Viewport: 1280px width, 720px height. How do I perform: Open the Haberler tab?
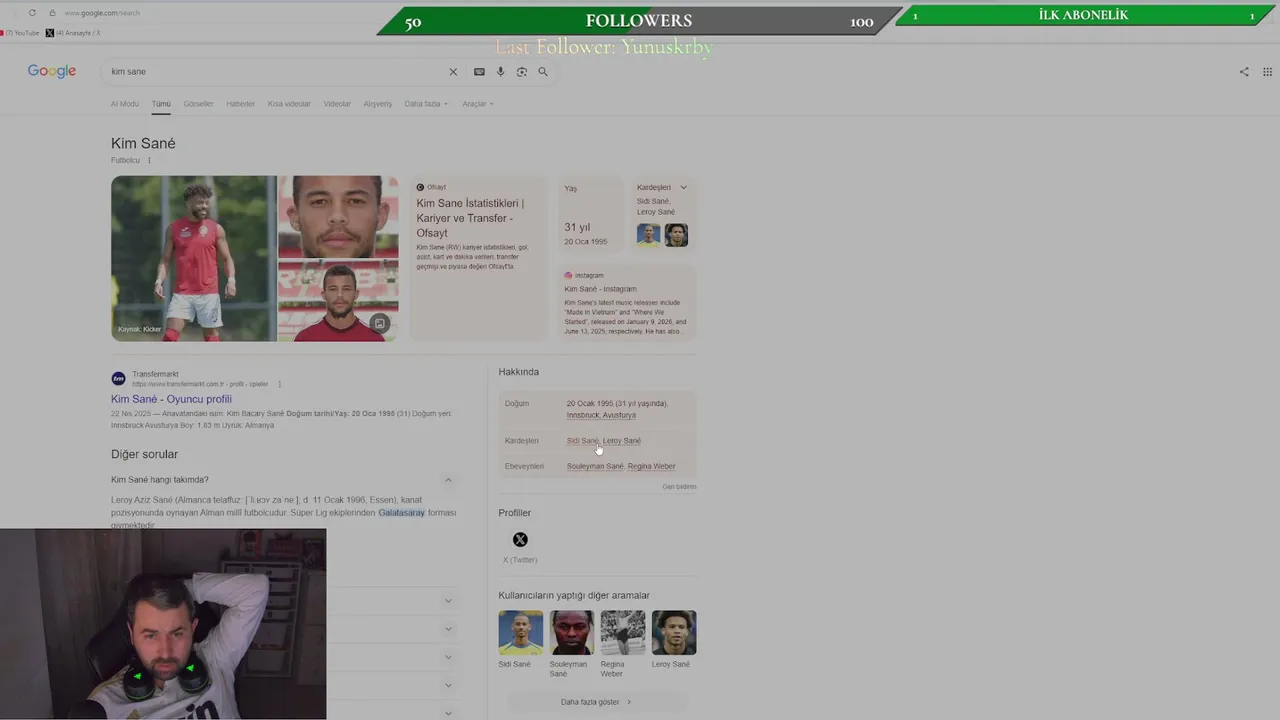tap(240, 104)
